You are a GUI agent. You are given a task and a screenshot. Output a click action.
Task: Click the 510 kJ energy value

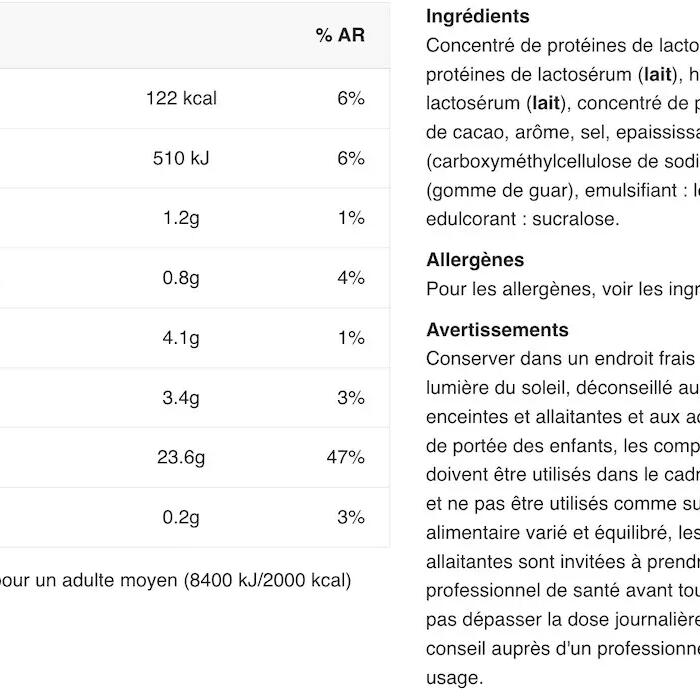click(x=181, y=158)
